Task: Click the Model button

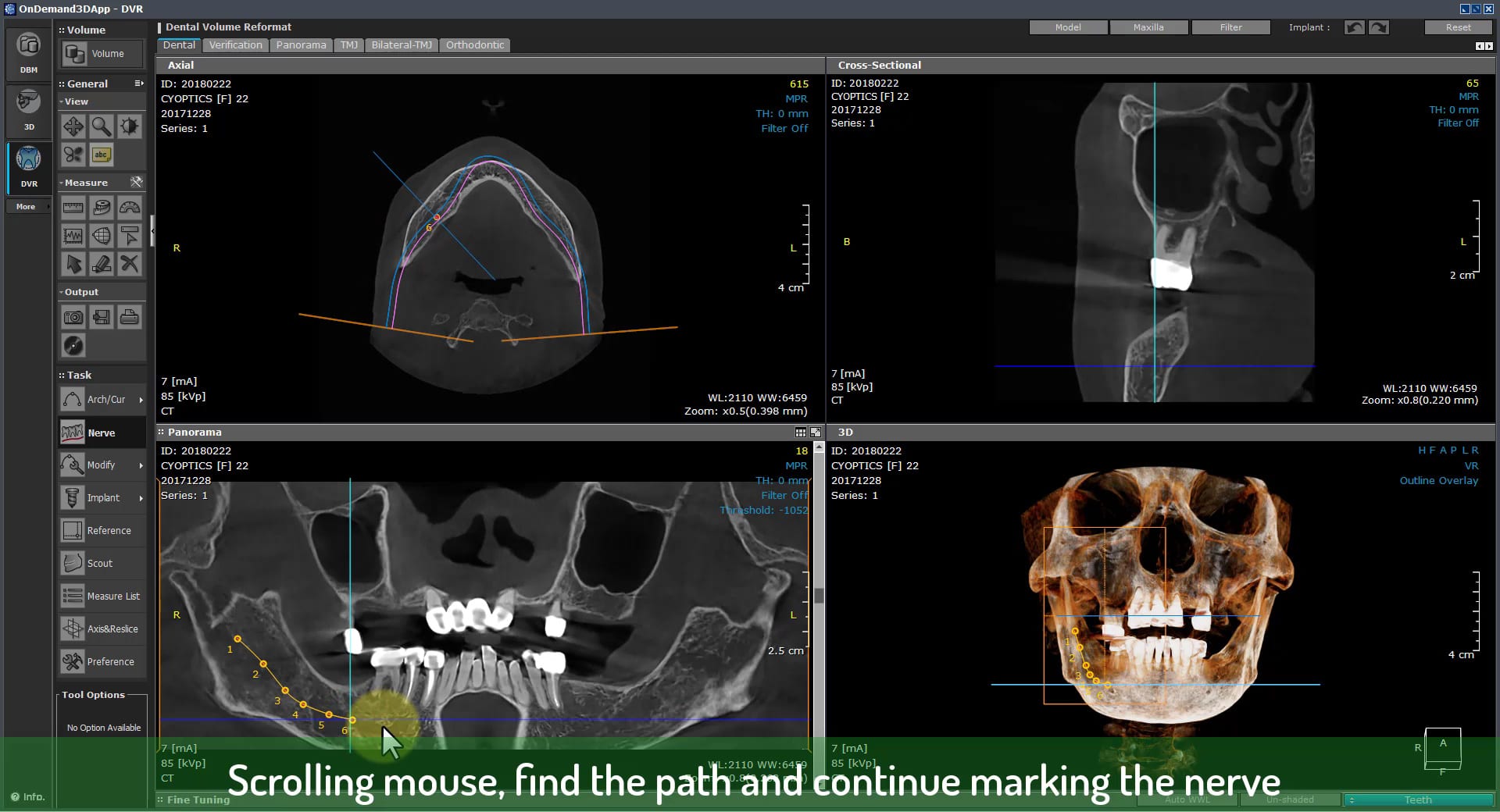Action: coord(1068,27)
